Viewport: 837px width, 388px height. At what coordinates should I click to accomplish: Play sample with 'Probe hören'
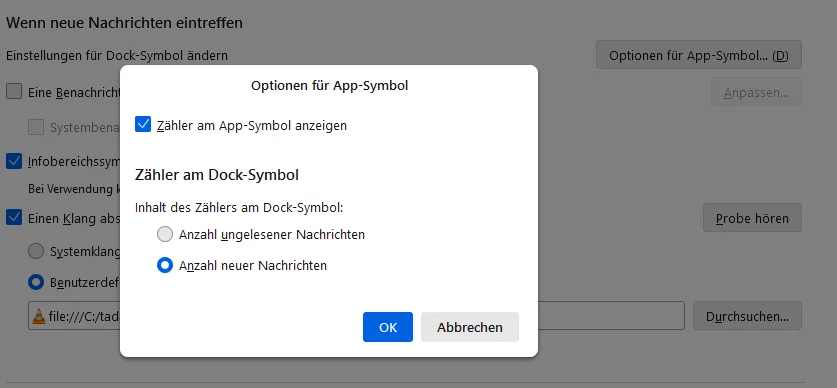coord(752,218)
